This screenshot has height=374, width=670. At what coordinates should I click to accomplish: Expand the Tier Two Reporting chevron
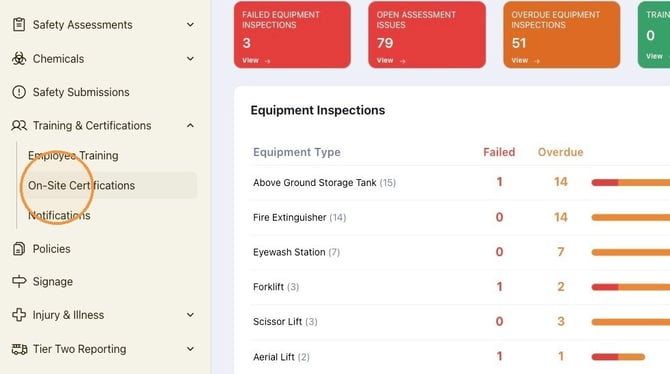tap(190, 349)
